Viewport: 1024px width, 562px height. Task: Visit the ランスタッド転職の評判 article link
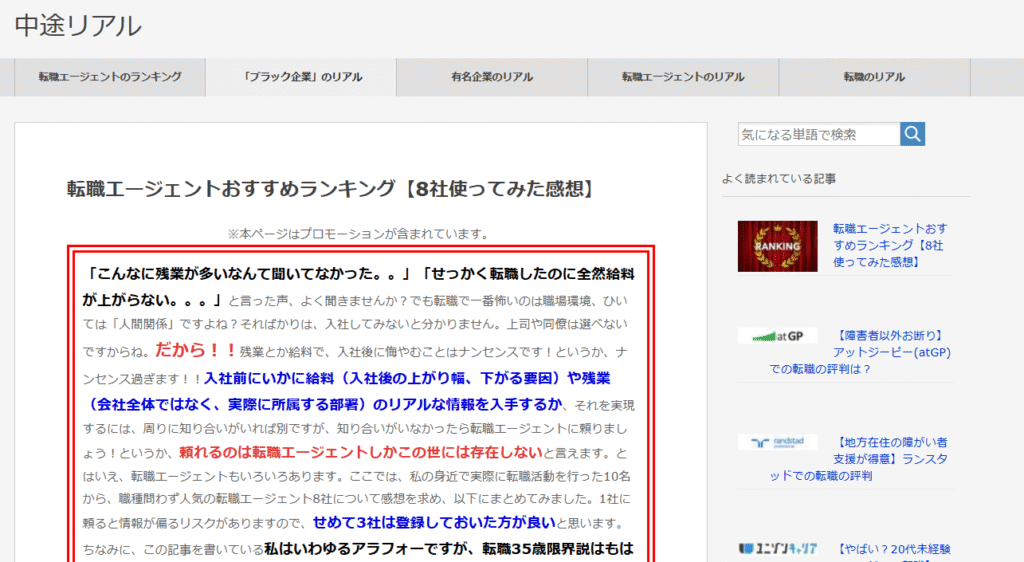(860, 458)
